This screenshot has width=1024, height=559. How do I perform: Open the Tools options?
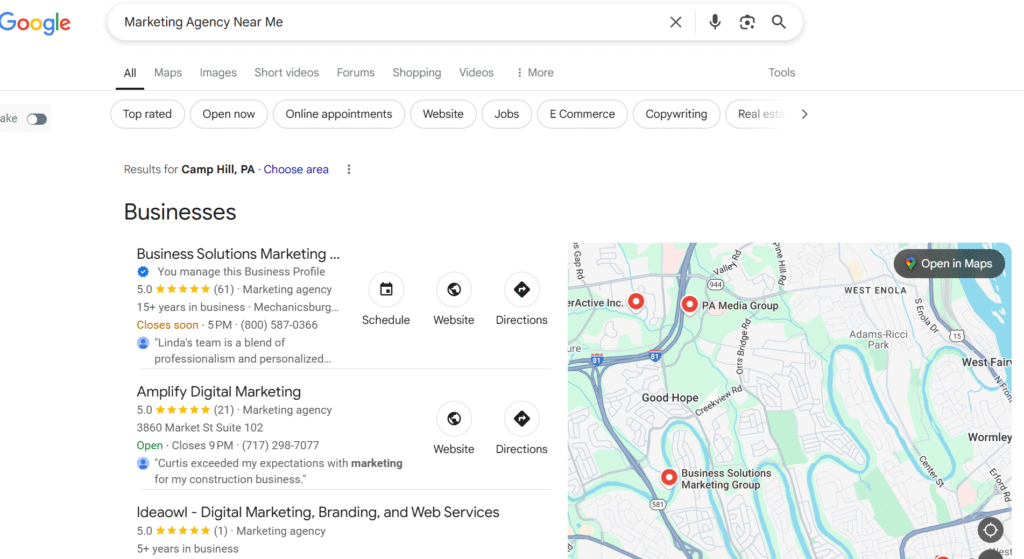(782, 72)
